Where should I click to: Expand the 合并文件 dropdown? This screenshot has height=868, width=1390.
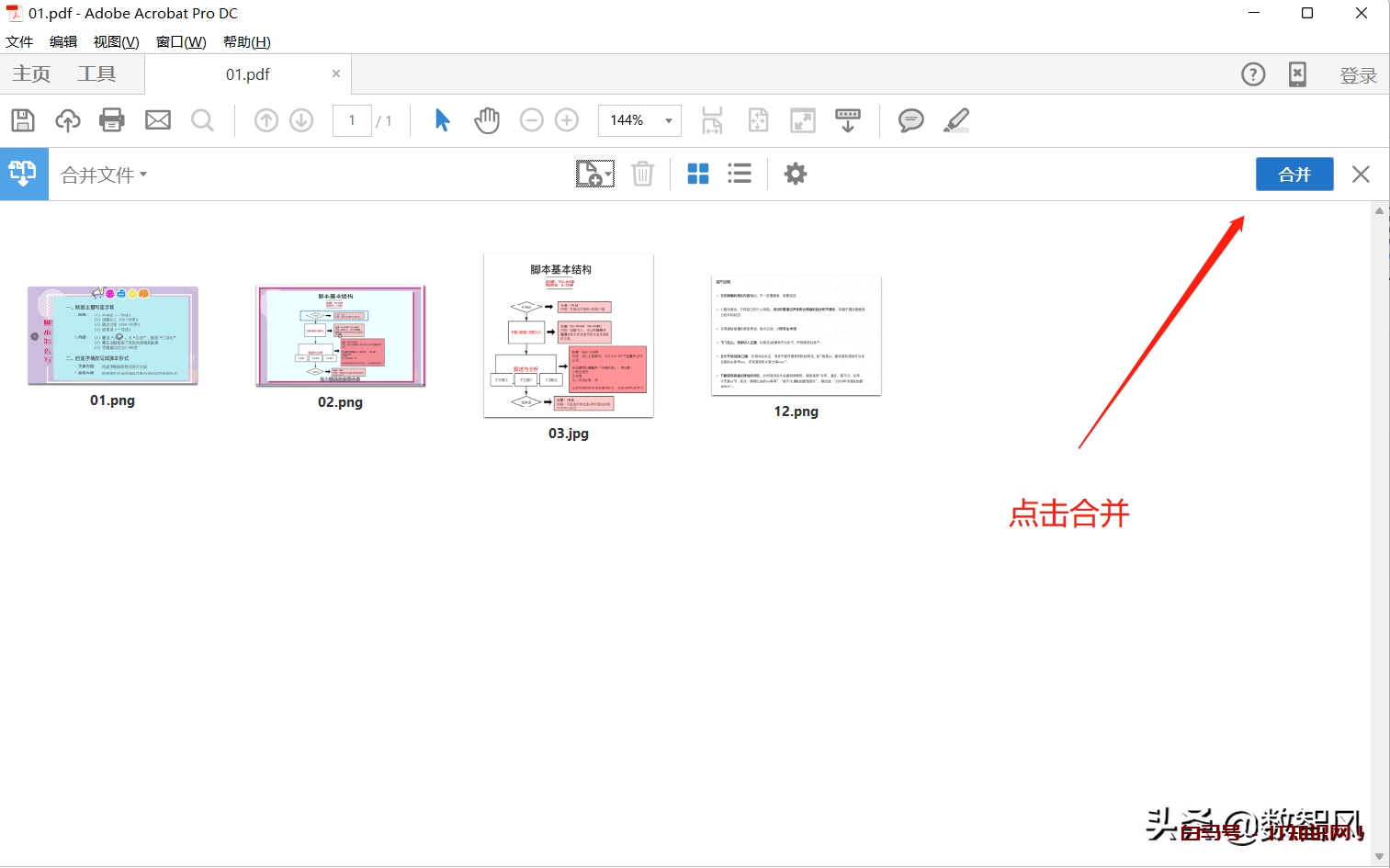144,175
